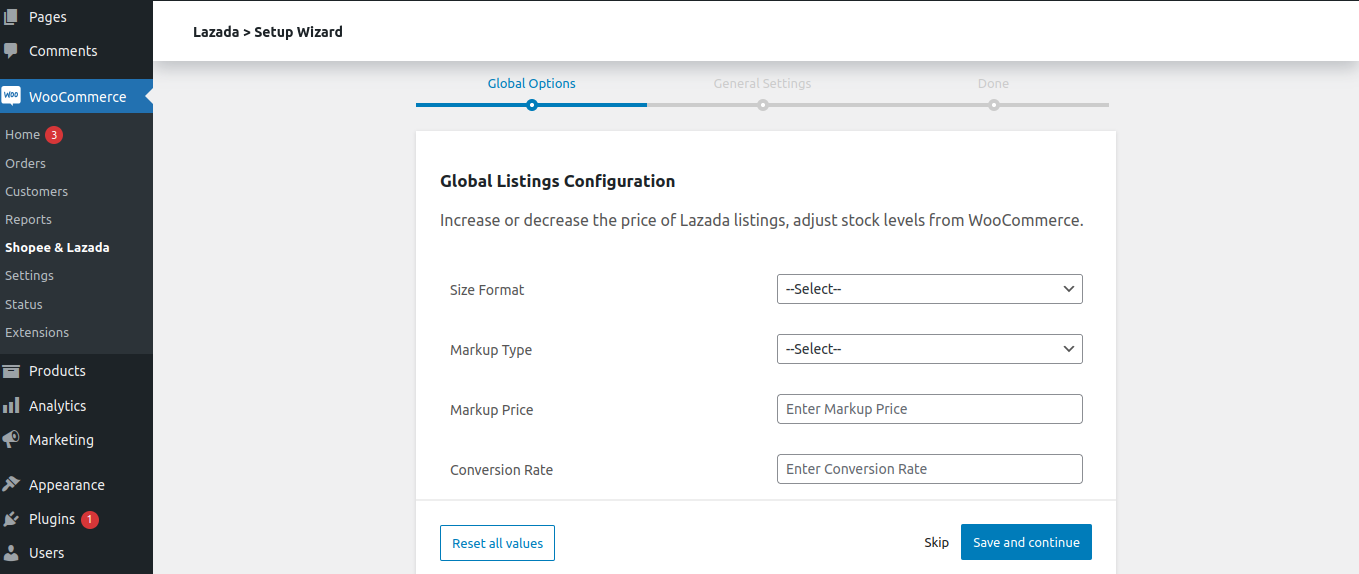The image size is (1359, 574).
Task: Click Save and continue button
Action: pos(1026,542)
